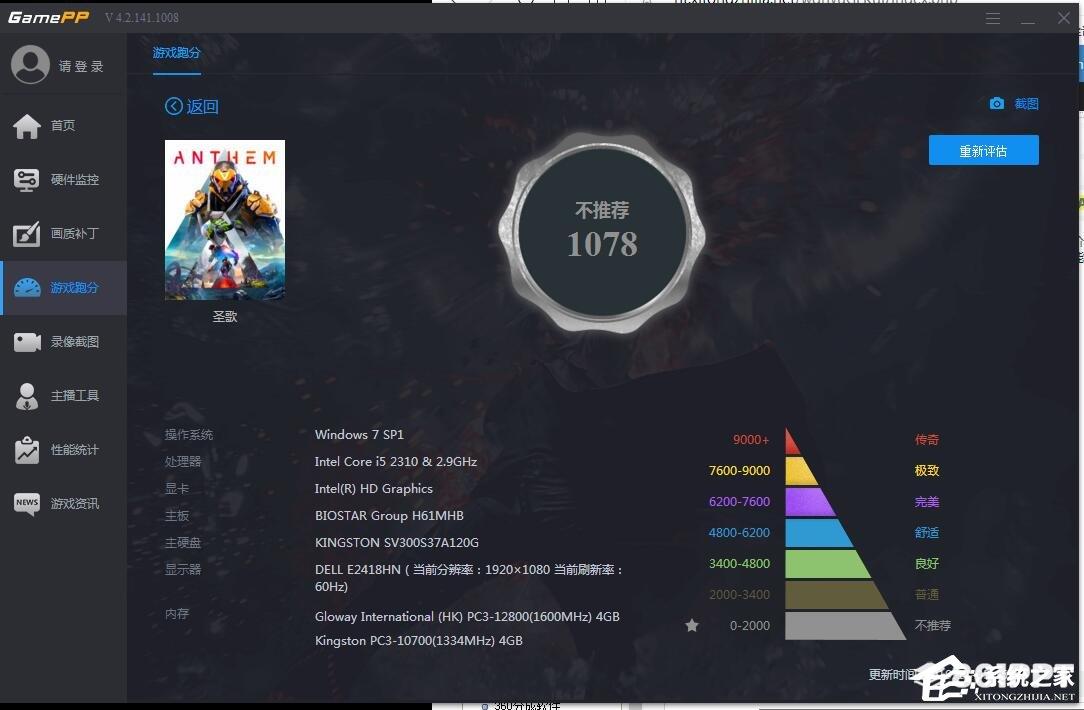The height and width of the screenshot is (710, 1084).
Task: Click the 完美 rating label
Action: coord(926,502)
